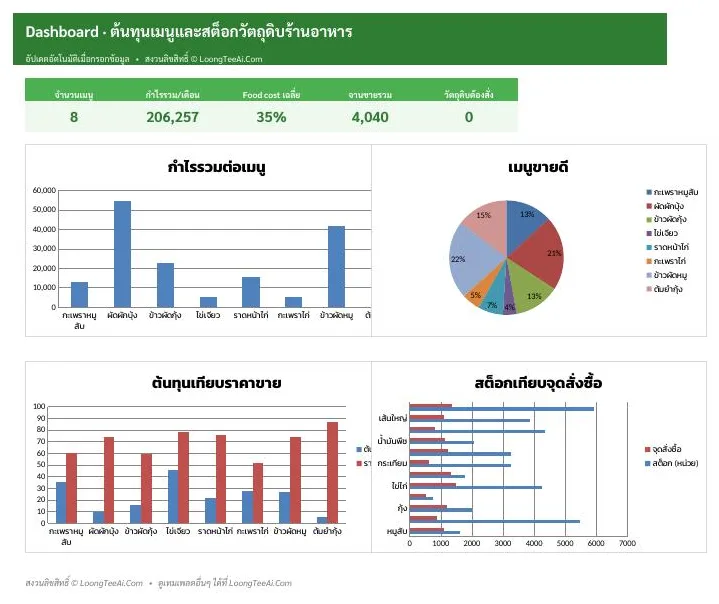Click the กุ้ง label in stock chart
Image resolution: width=719 pixels, height=604 pixels.
click(x=402, y=508)
